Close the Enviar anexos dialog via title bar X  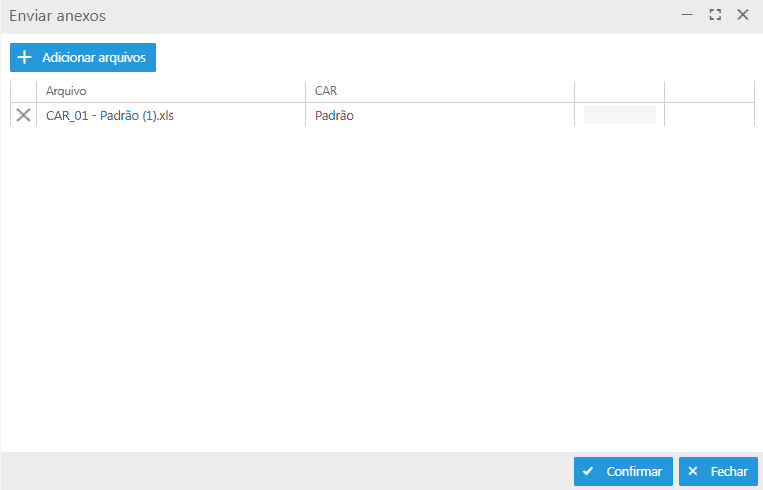743,15
